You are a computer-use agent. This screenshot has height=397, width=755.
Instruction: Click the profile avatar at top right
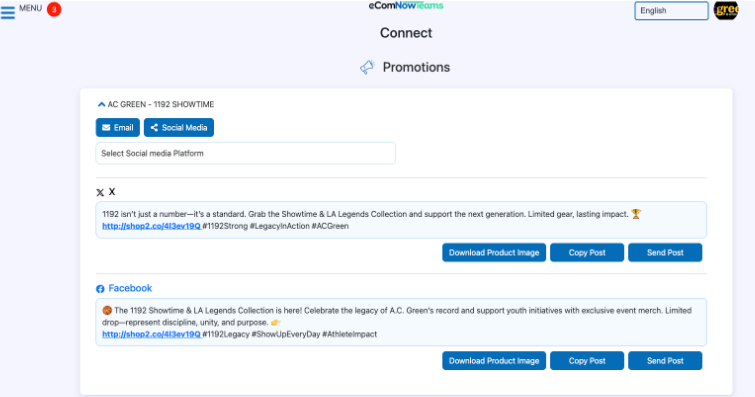tap(726, 10)
